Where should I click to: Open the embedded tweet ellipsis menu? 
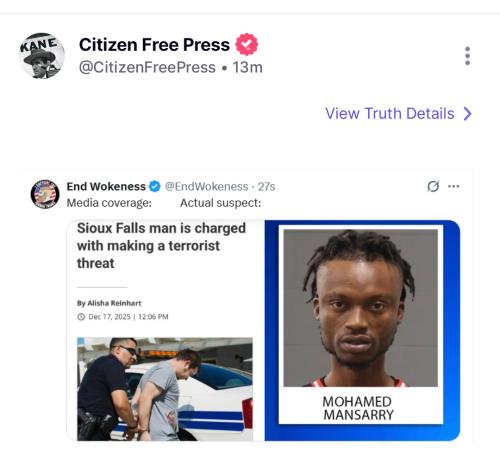[454, 186]
